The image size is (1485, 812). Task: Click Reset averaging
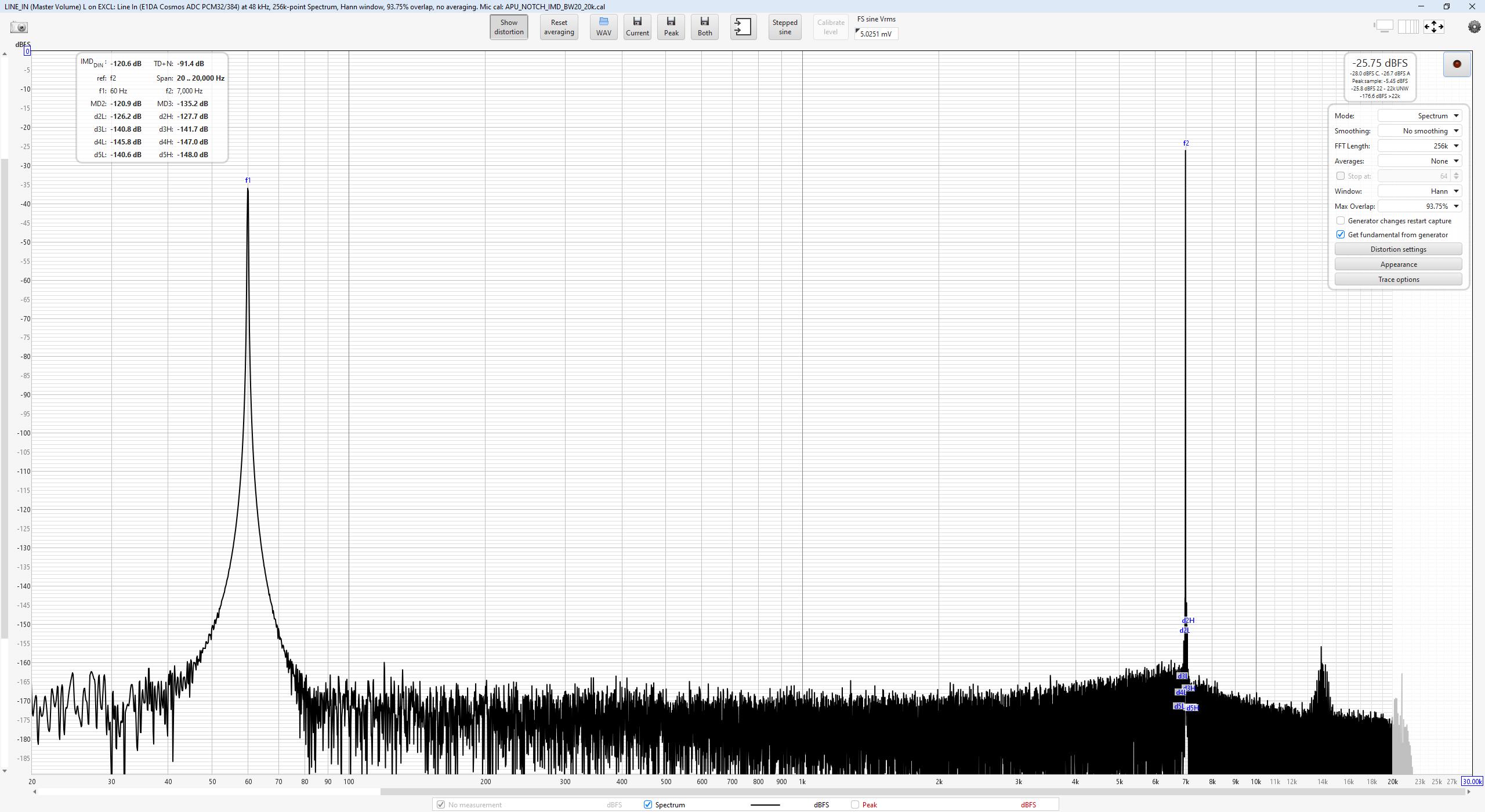click(x=559, y=27)
